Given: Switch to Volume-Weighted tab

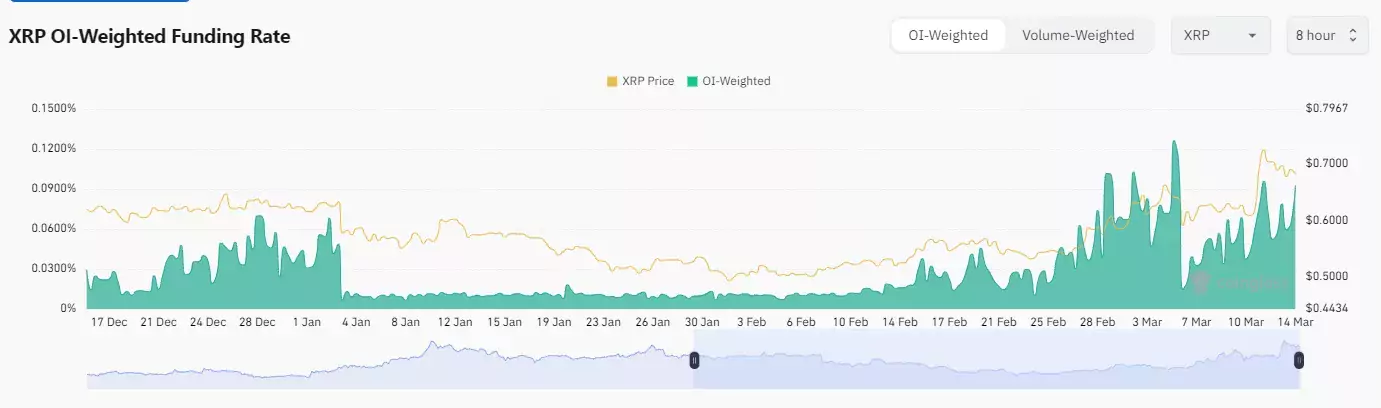Looking at the screenshot, I should pos(1078,35).
